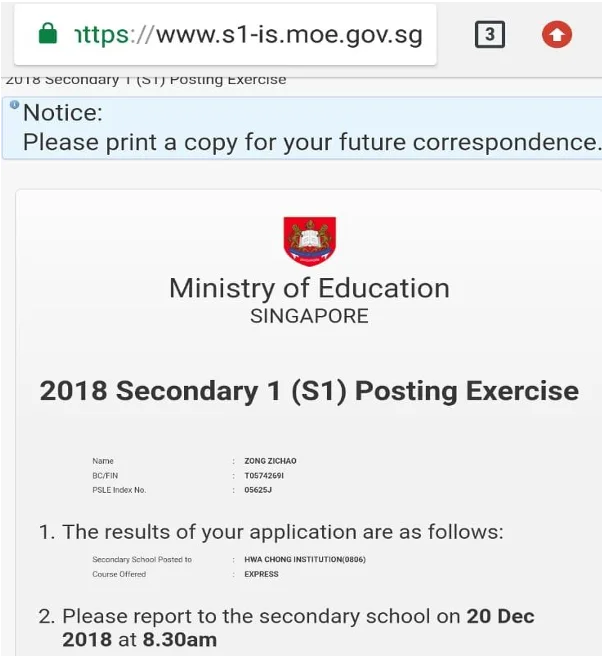The height and width of the screenshot is (656, 602).
Task: Click the '20 Dec 2018' report date
Action: point(500,616)
